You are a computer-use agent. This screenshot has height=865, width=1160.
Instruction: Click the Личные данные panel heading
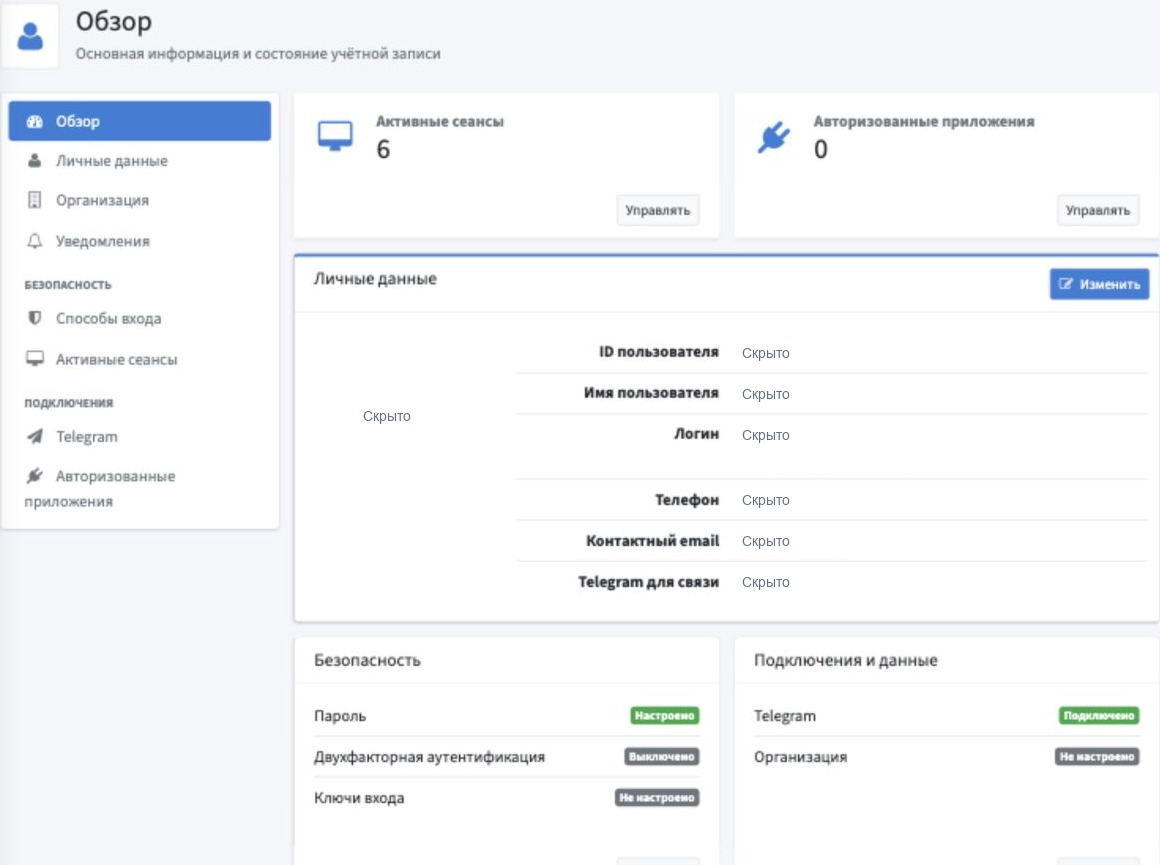point(375,279)
